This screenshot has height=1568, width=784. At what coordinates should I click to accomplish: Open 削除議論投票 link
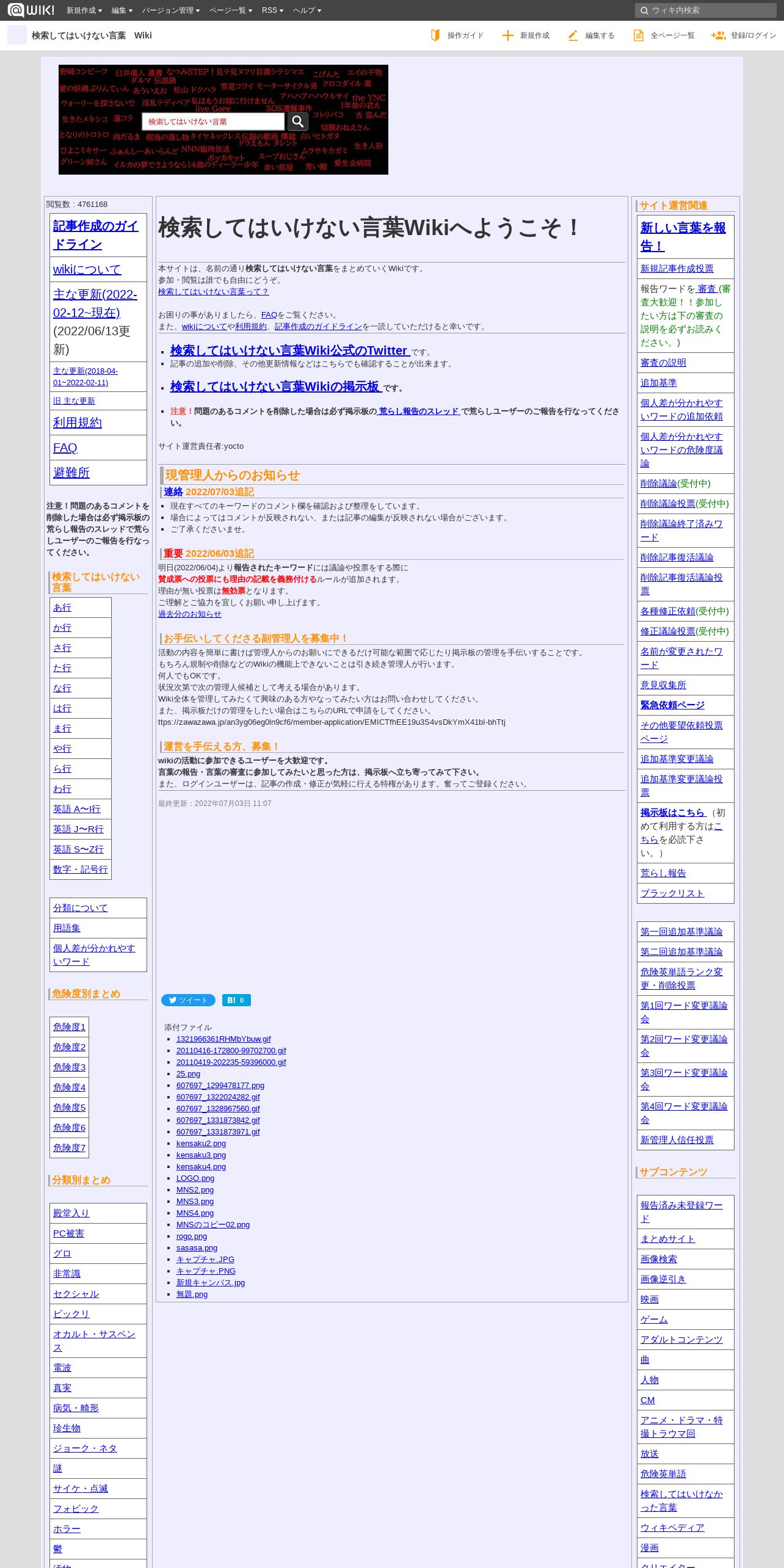[x=667, y=504]
